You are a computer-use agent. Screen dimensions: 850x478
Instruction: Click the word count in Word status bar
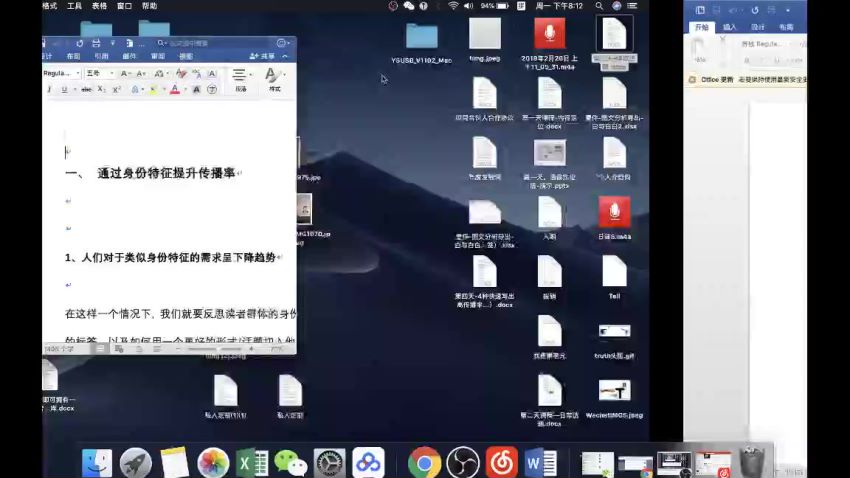pyautogui.click(x=59, y=349)
